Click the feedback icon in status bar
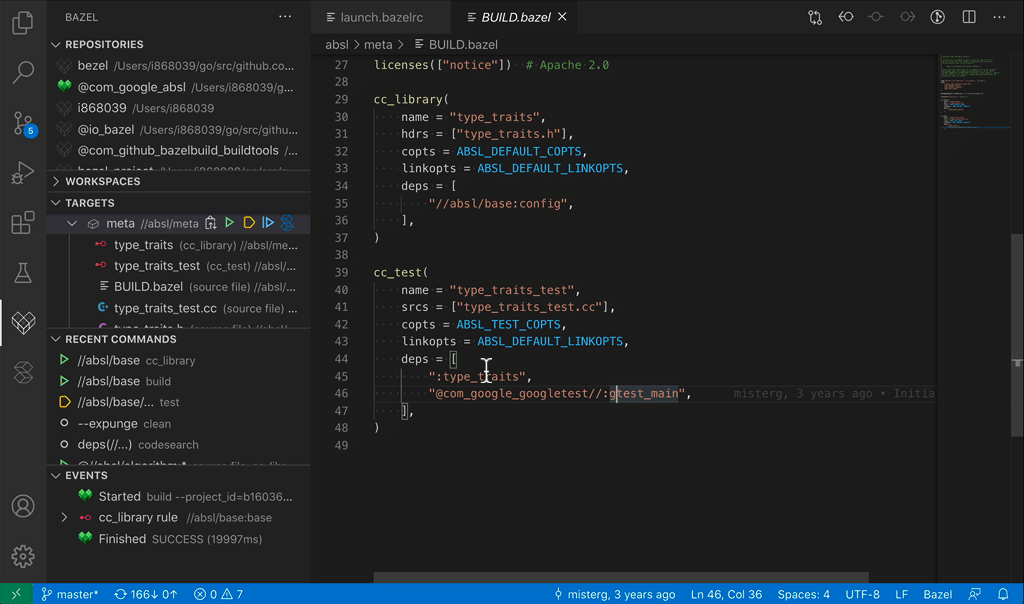Image resolution: width=1024 pixels, height=604 pixels. point(974,594)
